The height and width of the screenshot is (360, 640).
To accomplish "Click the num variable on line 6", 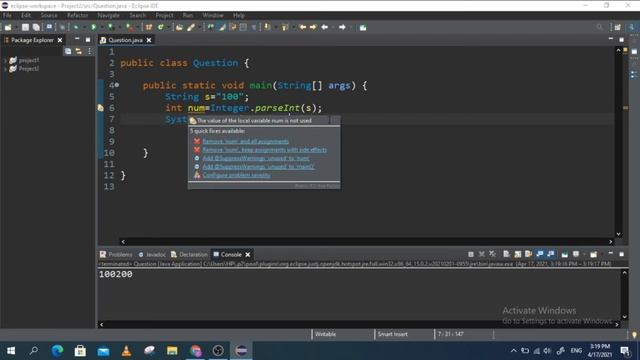I will pos(196,108).
